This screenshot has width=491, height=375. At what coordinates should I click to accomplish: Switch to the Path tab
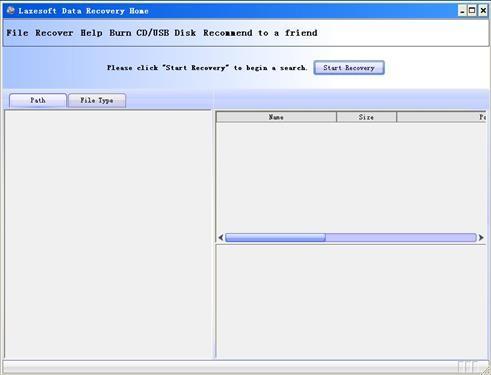(x=38, y=100)
